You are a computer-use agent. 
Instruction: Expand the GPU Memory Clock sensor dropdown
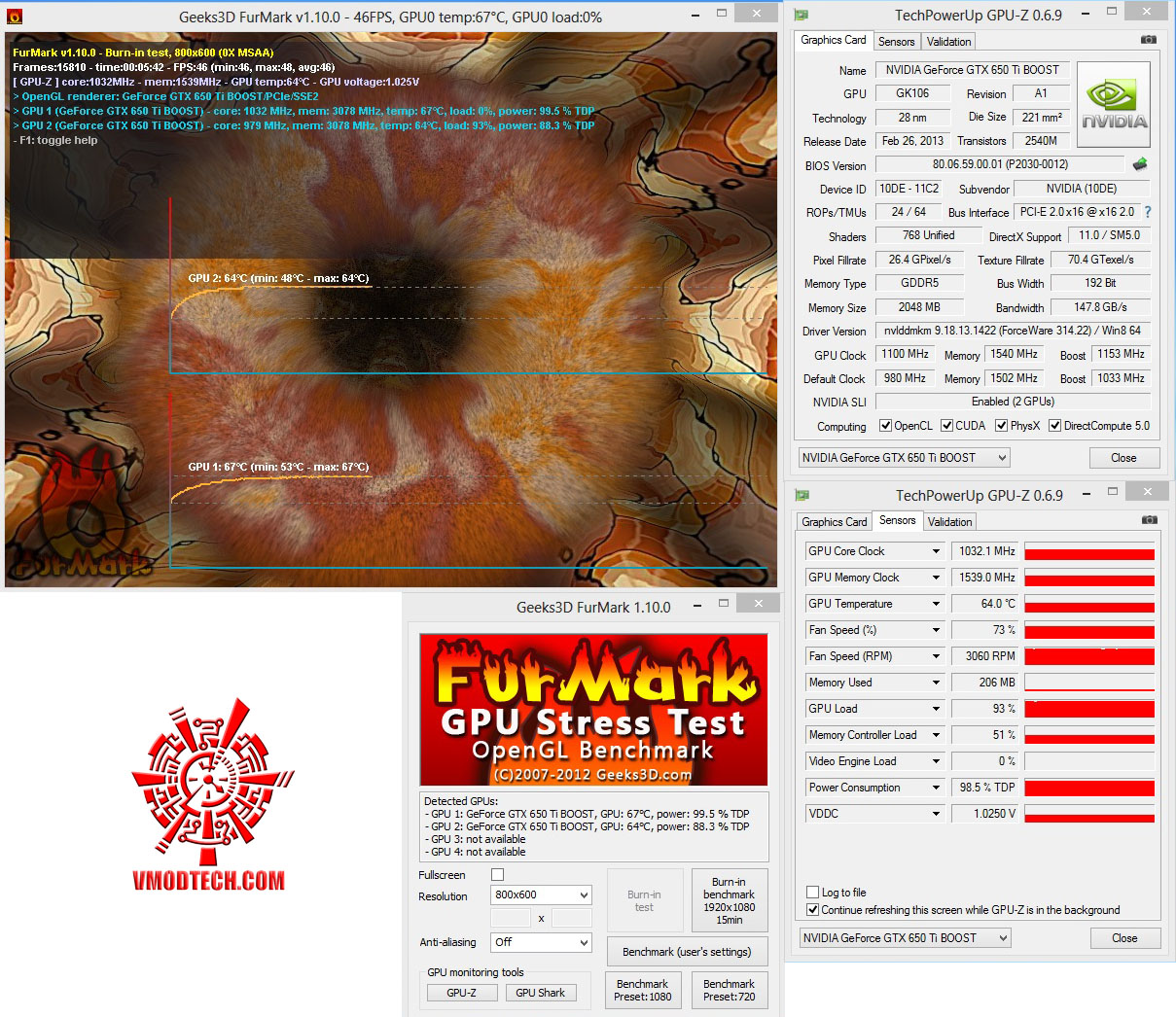point(936,578)
